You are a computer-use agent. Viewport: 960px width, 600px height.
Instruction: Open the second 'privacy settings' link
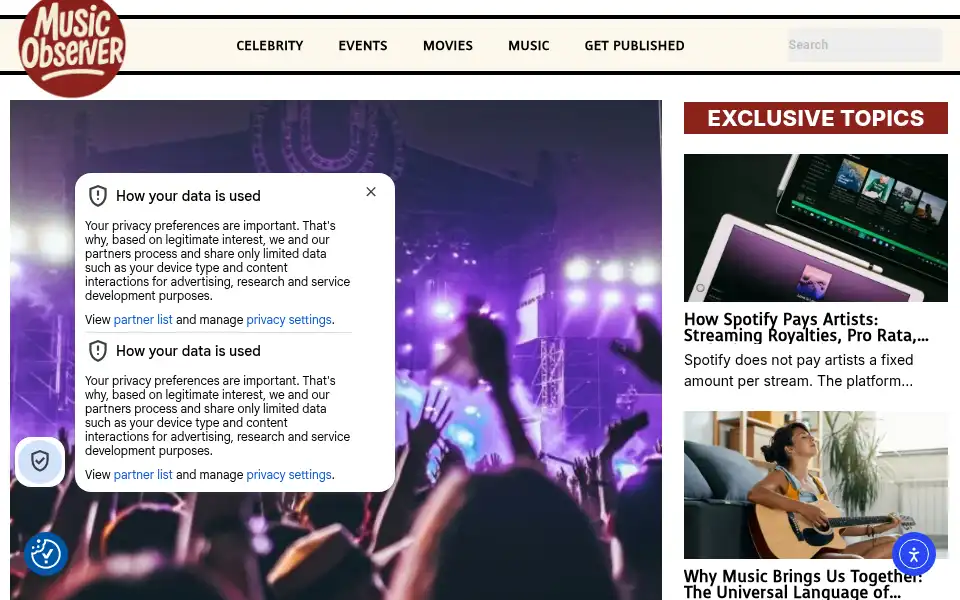[x=289, y=474]
